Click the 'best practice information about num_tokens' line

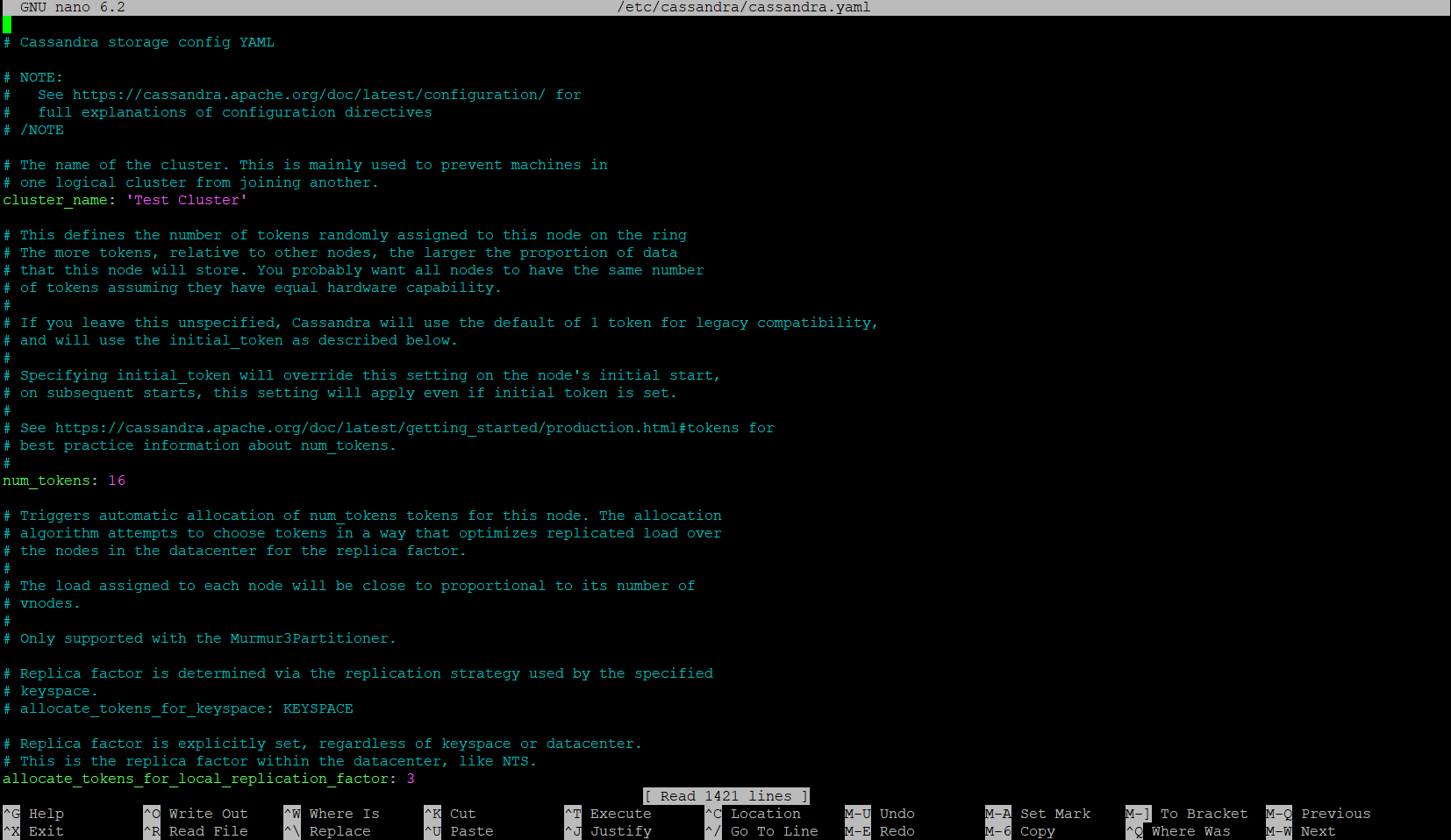point(200,445)
